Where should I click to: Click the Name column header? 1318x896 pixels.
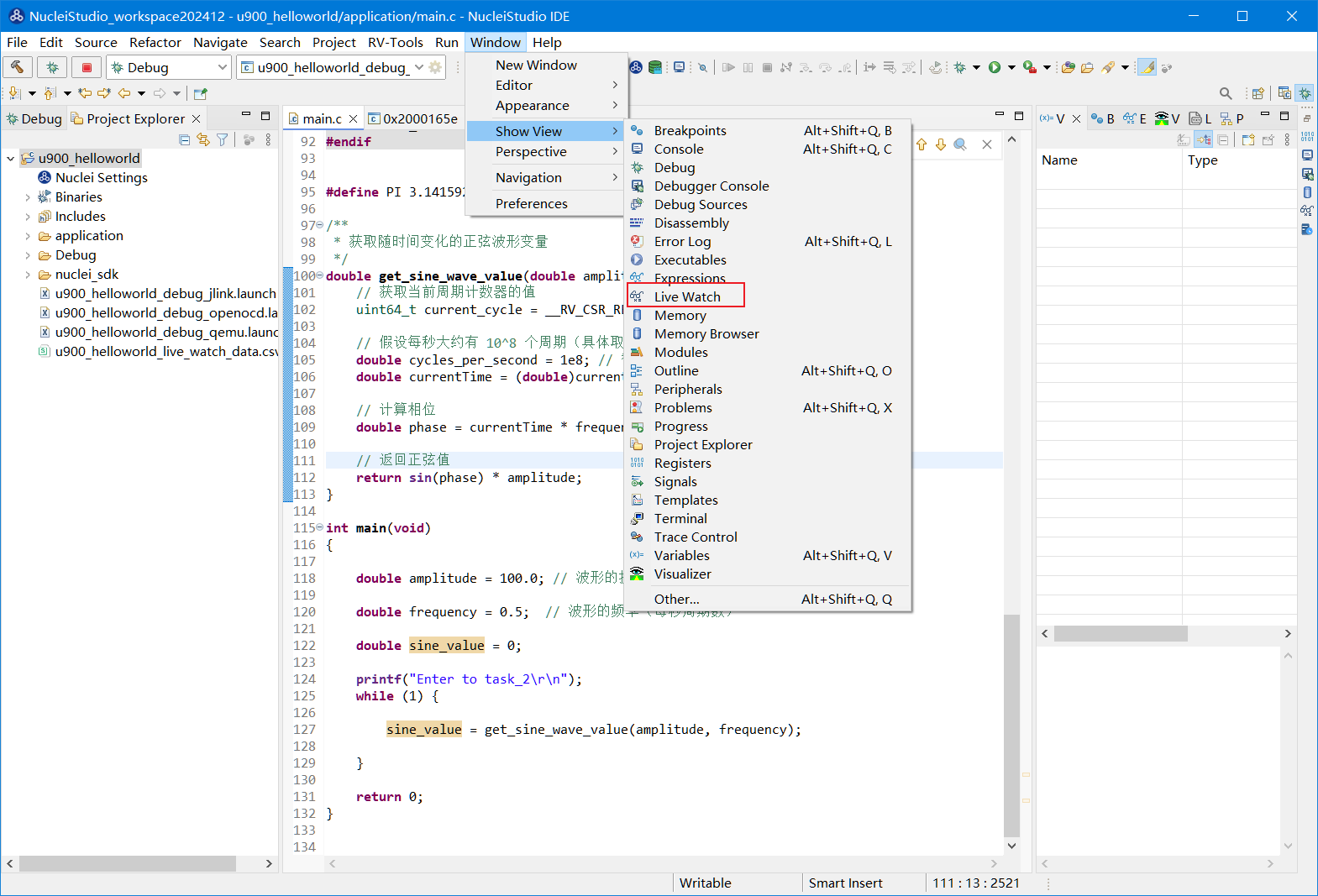1109,160
